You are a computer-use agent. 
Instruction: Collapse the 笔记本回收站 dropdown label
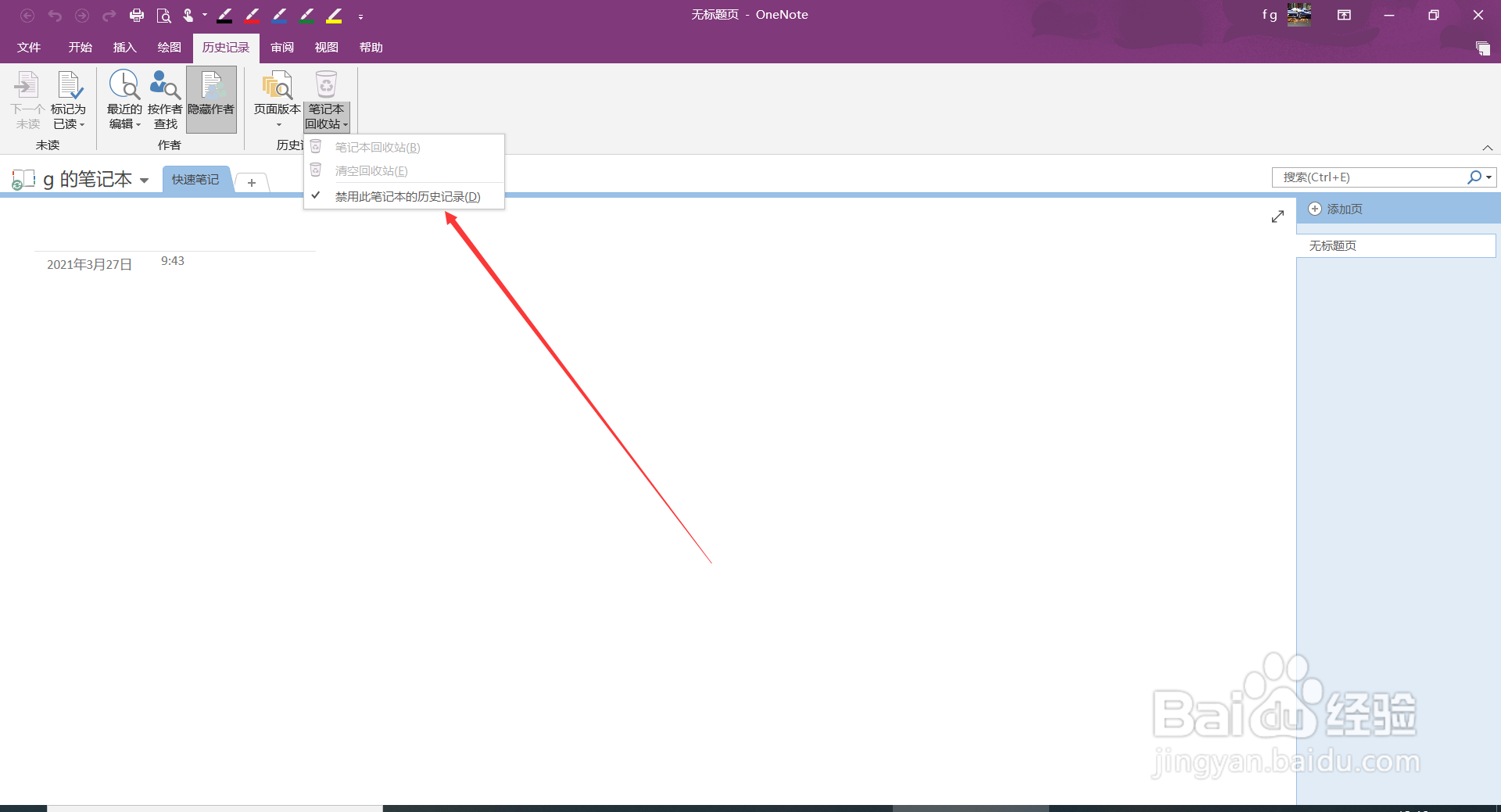(326, 116)
